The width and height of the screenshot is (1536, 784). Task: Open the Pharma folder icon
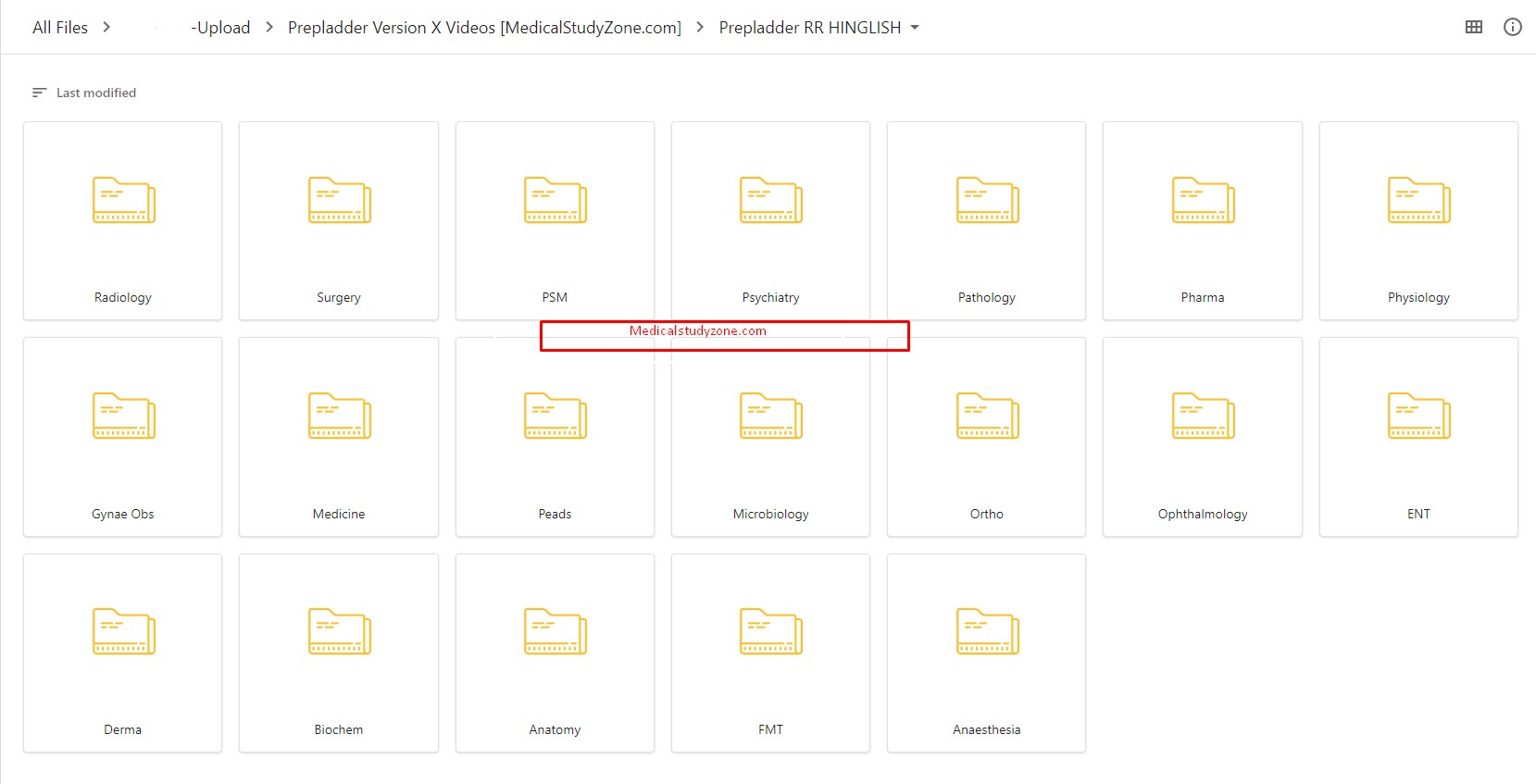click(1203, 200)
